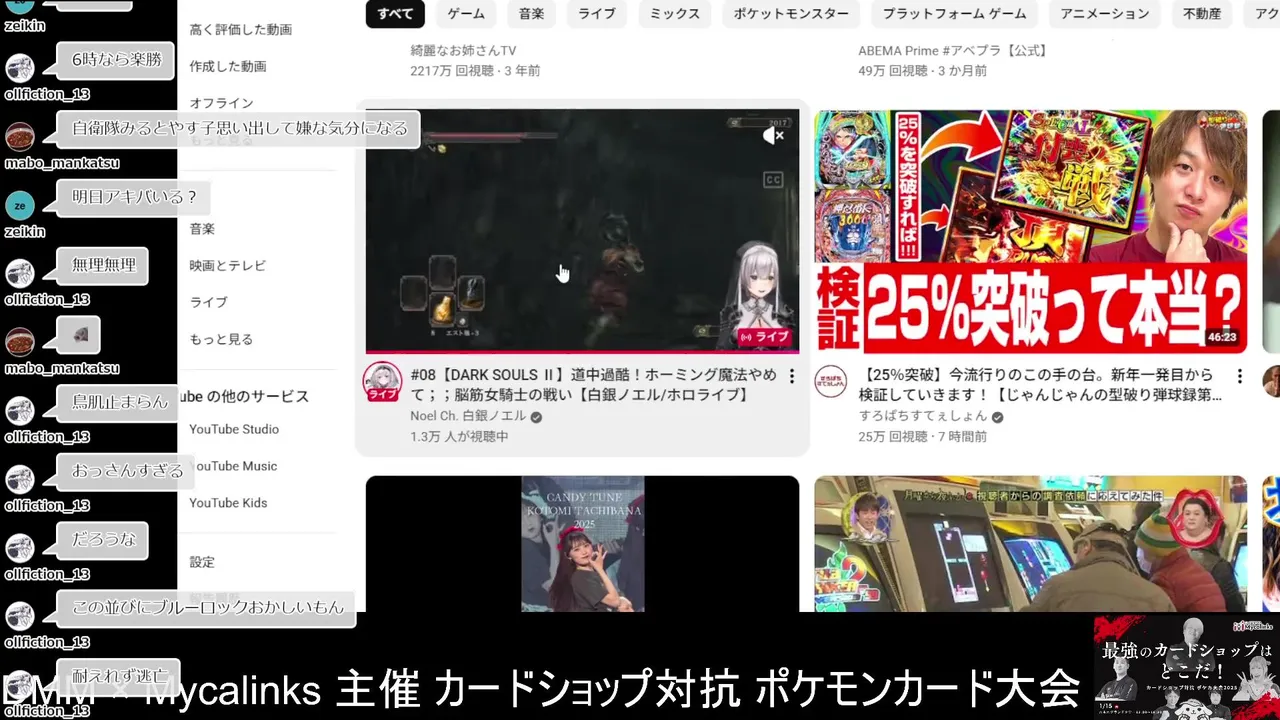Open the Candy Tune Kotomi Tachibana thumbnail

pyautogui.click(x=582, y=543)
